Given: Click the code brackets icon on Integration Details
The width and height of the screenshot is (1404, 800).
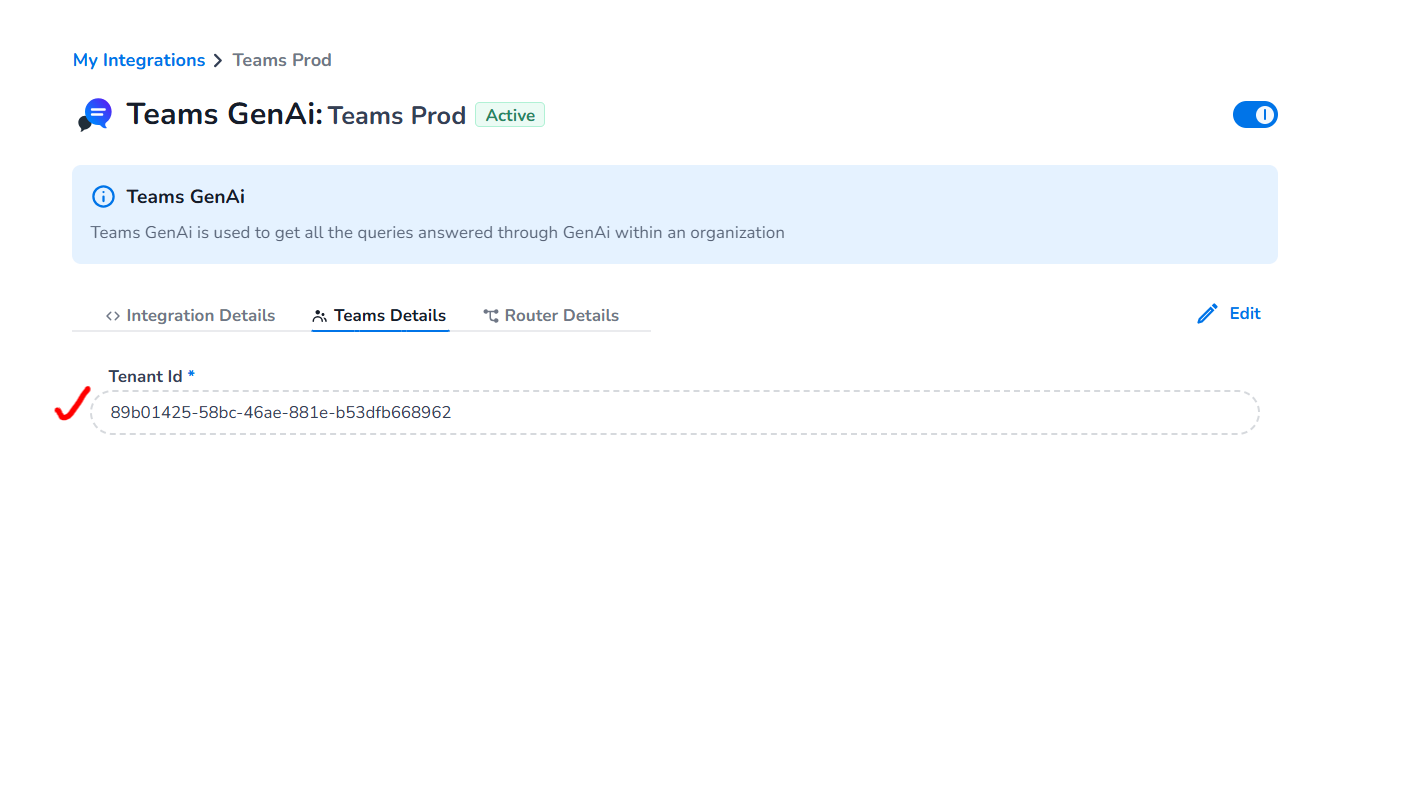Looking at the screenshot, I should pyautogui.click(x=113, y=316).
